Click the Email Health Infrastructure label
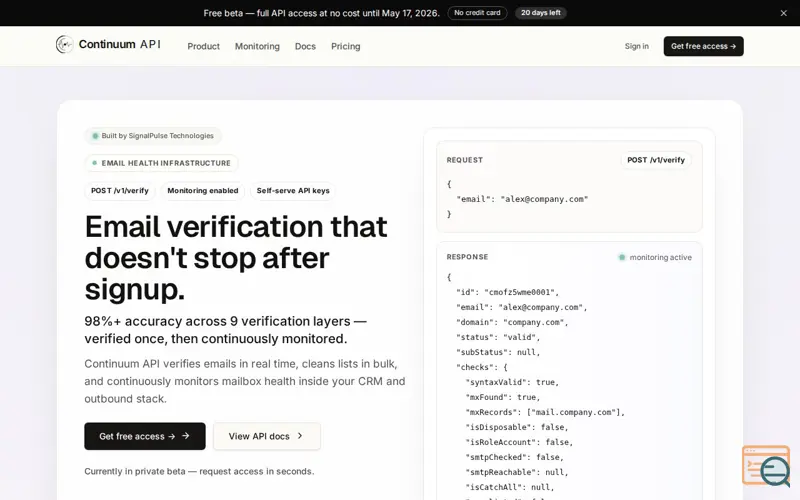 pyautogui.click(x=161, y=163)
